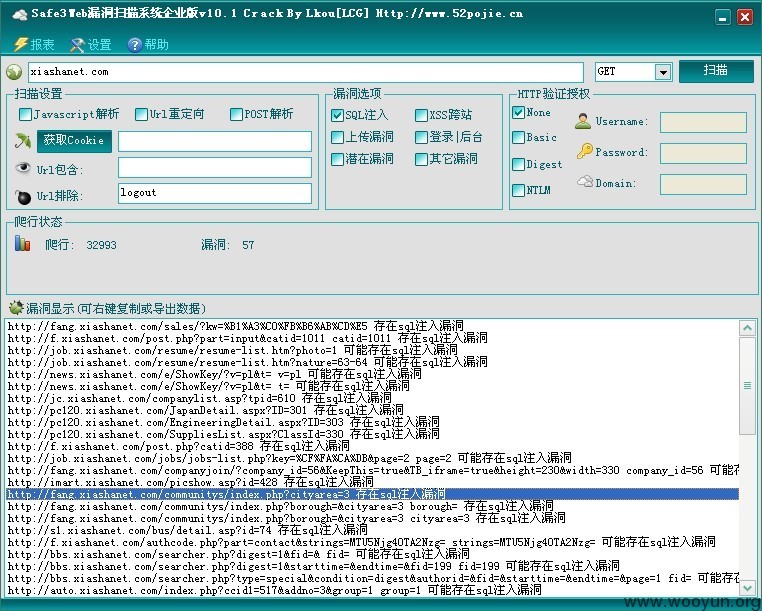This screenshot has width=762, height=611.
Task: Check the XSS跨站 option
Action: pyautogui.click(x=421, y=115)
